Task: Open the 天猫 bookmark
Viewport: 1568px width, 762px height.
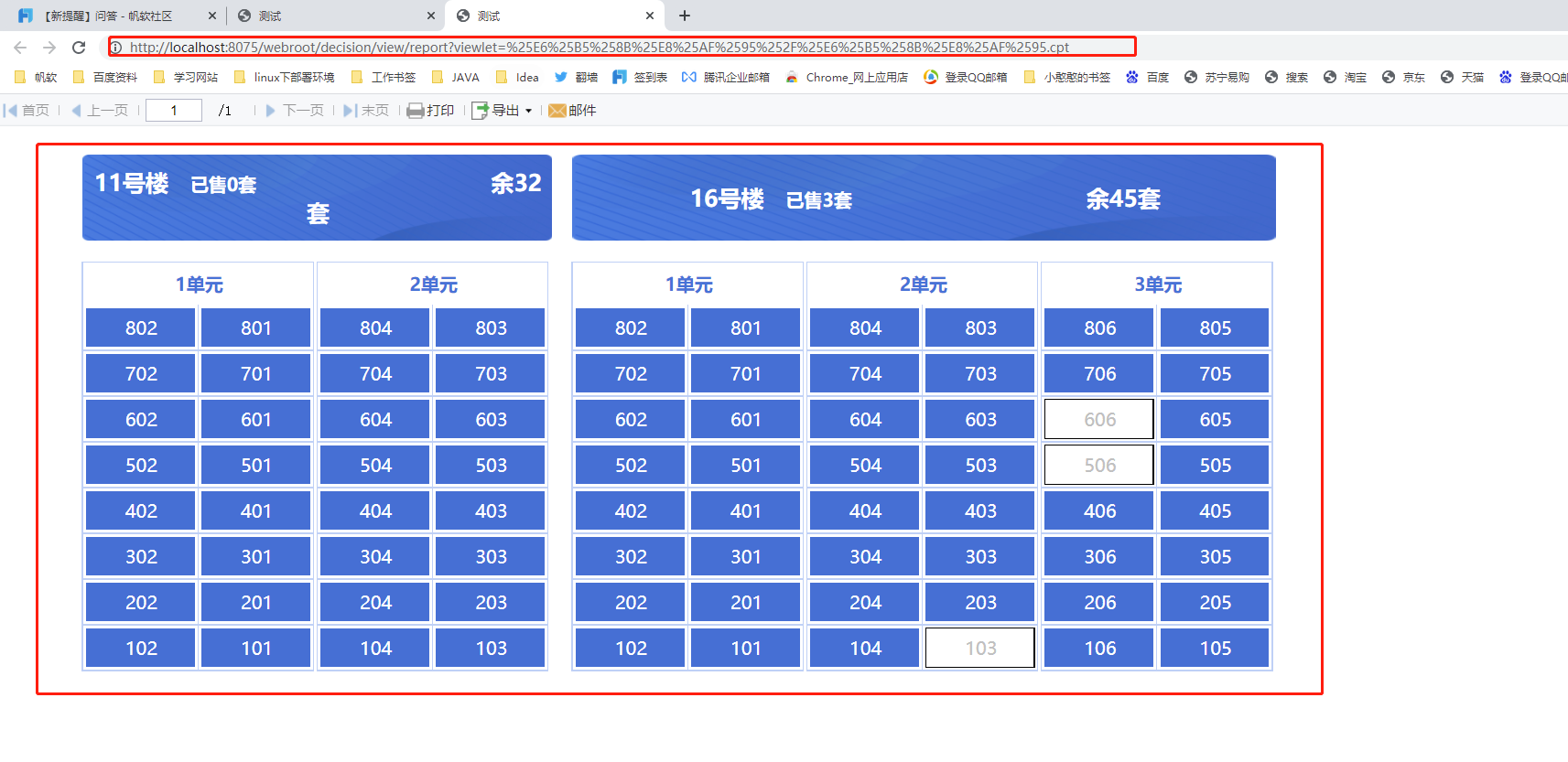Action: point(1463,78)
